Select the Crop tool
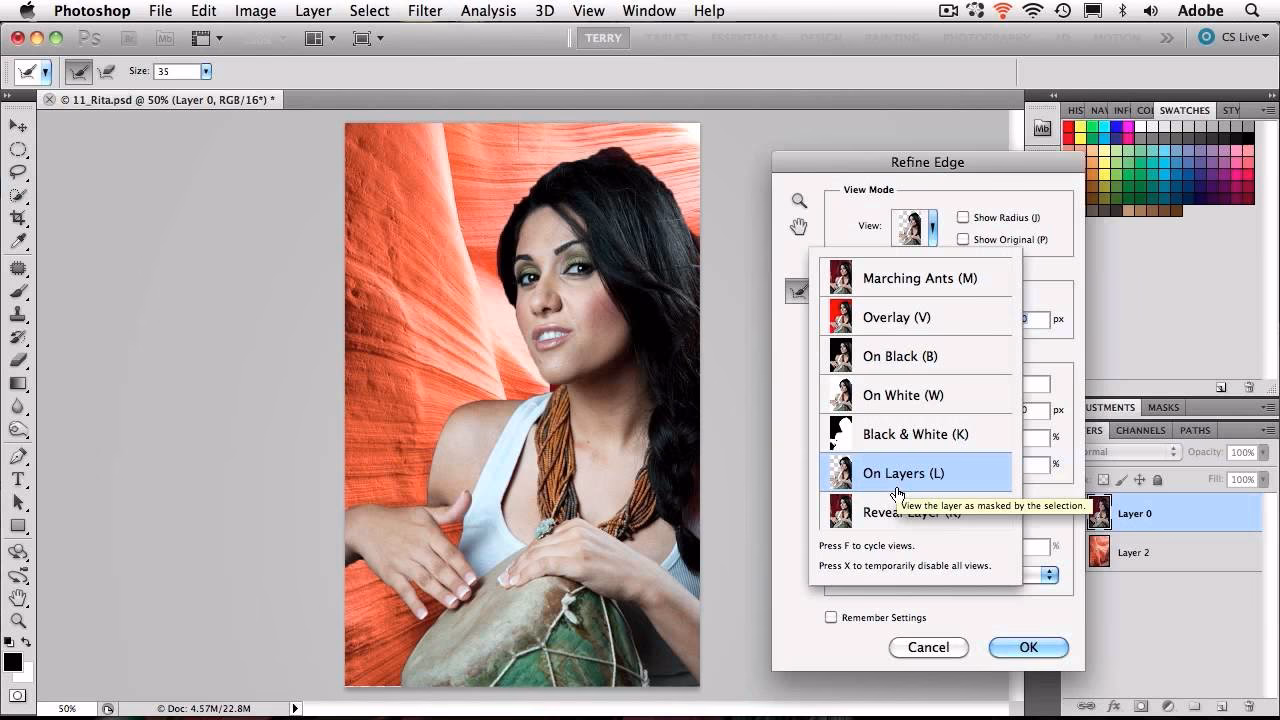The image size is (1280, 720). point(18,215)
